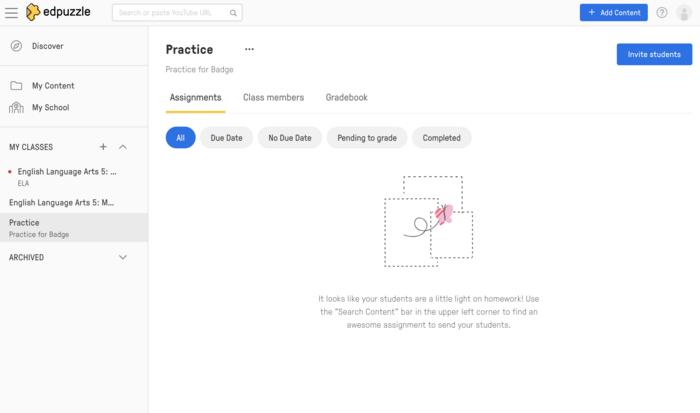The height and width of the screenshot is (413, 700).
Task: Filter by Pending to grade
Action: coord(367,138)
